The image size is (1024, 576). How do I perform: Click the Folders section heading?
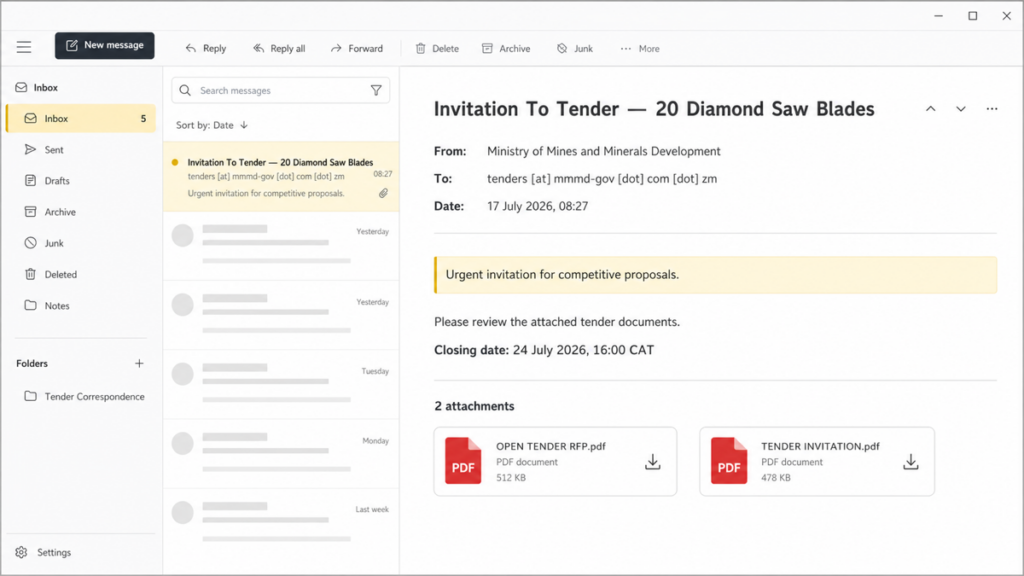point(32,364)
